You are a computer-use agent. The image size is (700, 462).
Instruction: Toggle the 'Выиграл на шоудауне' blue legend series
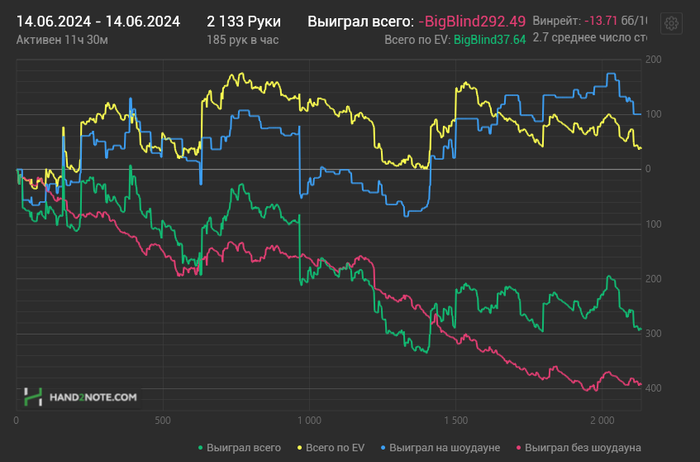pos(440,448)
